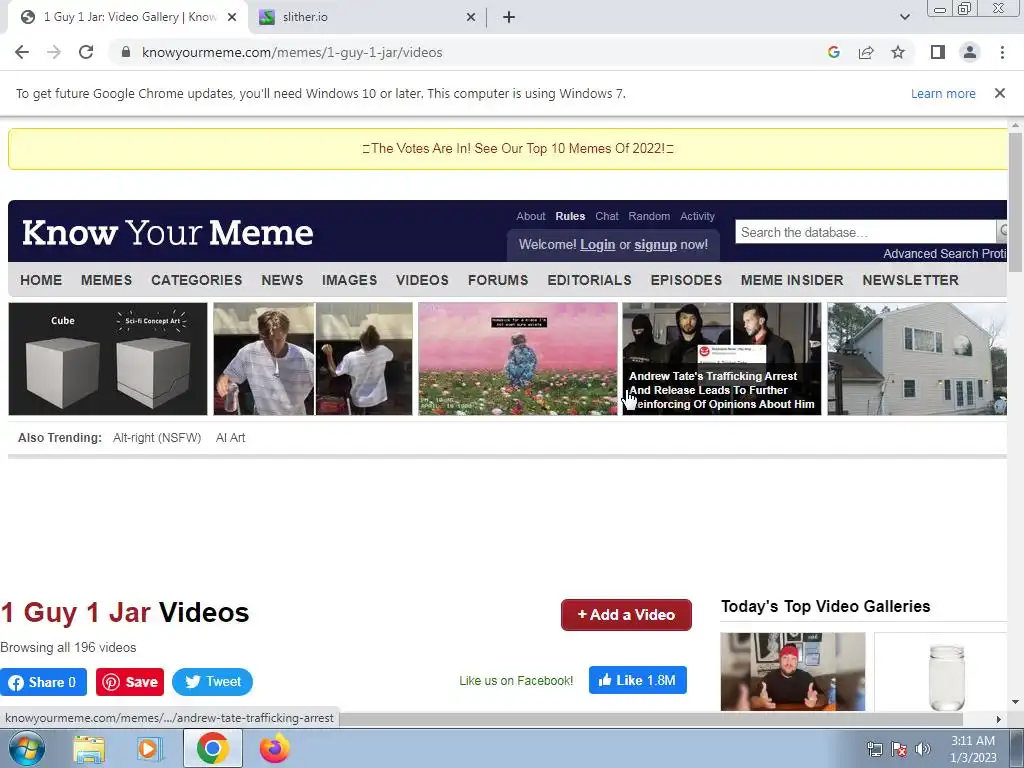Open the Alt-right (NSFW) trending link

[157, 438]
